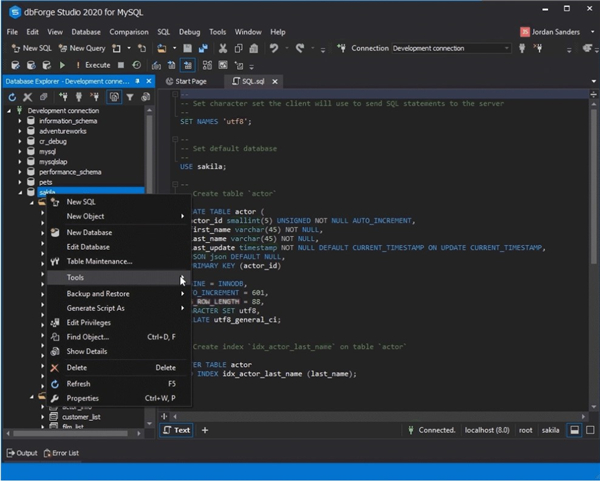Toggle the highlighted show-details button in Database Explorer

click(x=115, y=97)
